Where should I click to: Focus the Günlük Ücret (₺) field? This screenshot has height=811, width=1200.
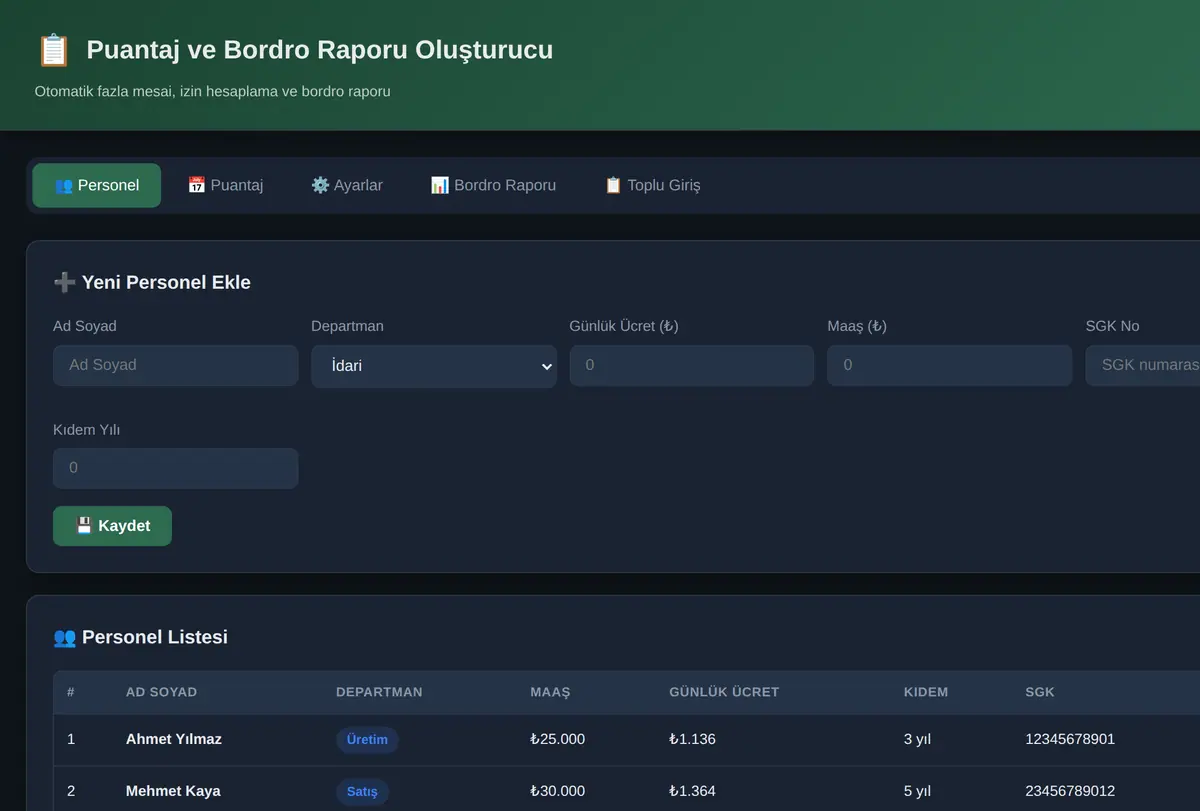pos(692,365)
